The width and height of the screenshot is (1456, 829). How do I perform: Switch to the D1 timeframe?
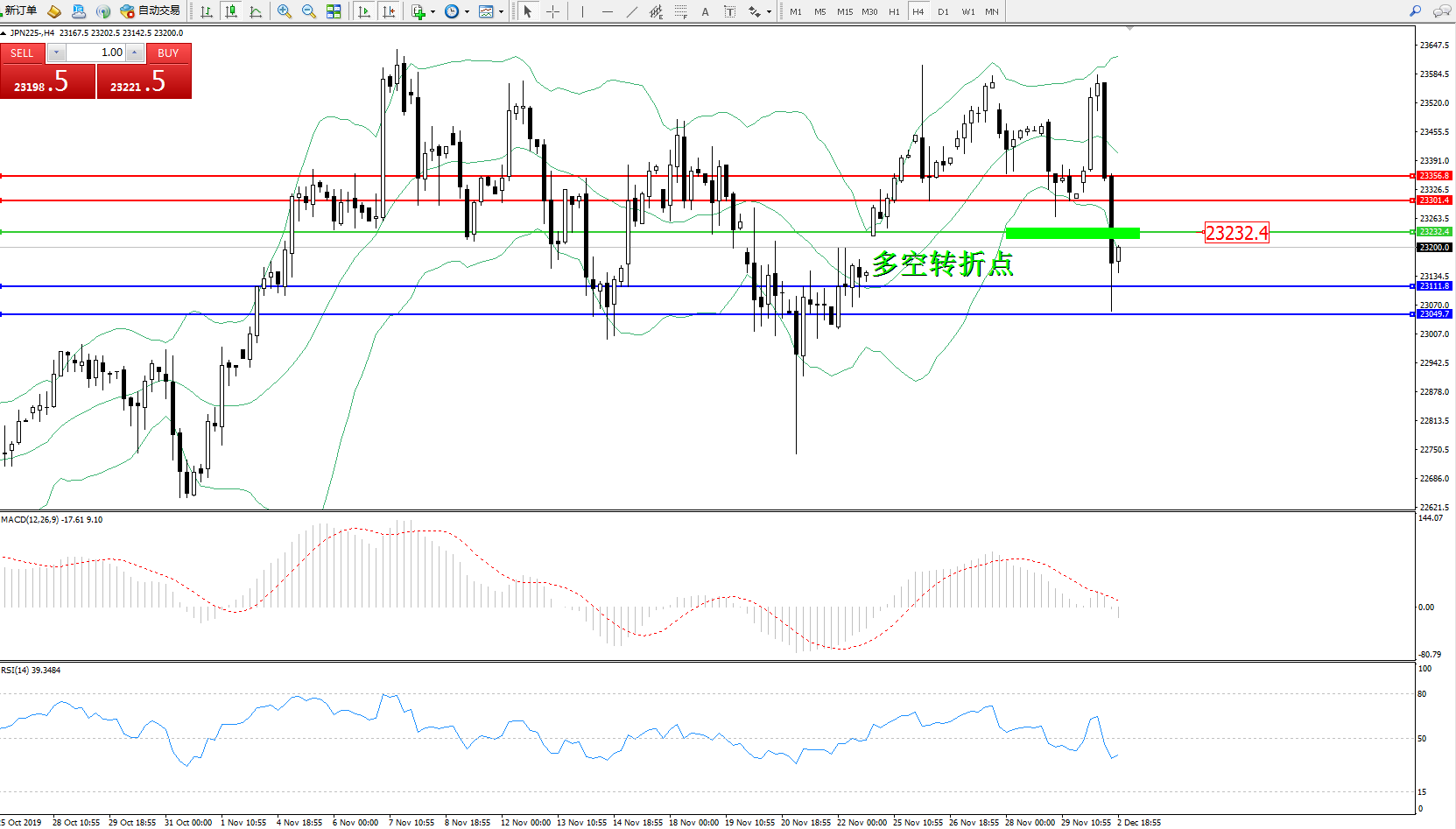pos(943,11)
